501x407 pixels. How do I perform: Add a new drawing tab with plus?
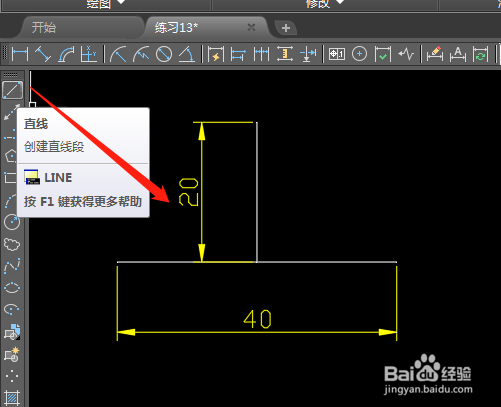click(x=286, y=28)
